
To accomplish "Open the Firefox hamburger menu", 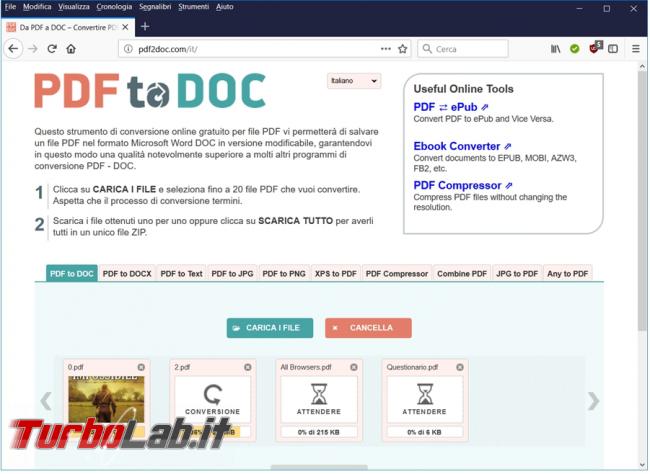I will pyautogui.click(x=635, y=49).
